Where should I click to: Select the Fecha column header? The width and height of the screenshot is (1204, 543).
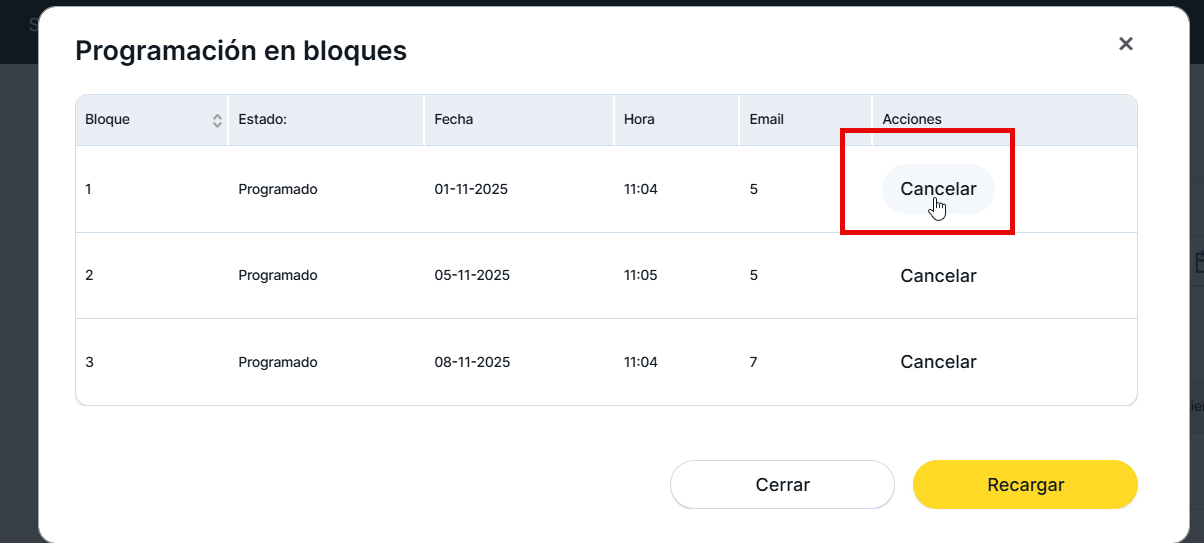tap(454, 120)
